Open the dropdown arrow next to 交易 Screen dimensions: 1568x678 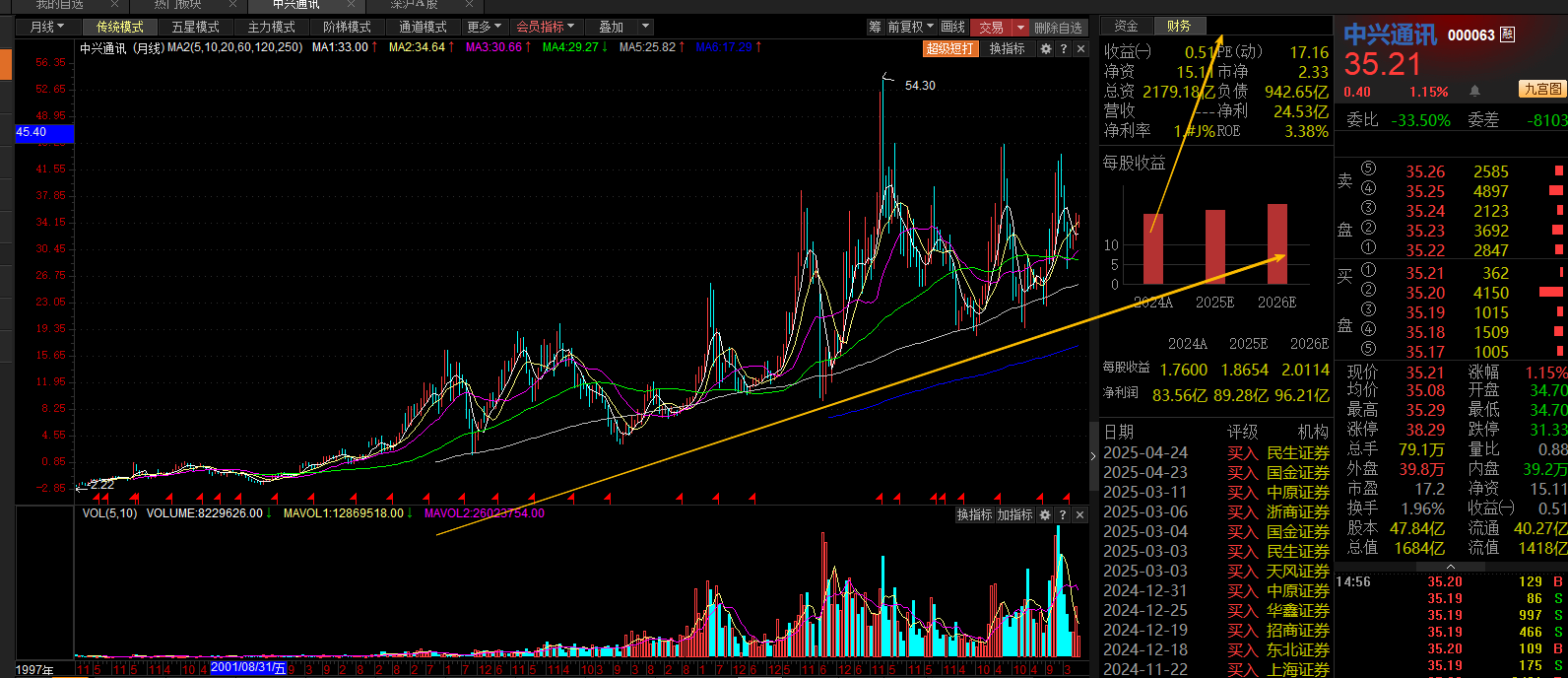point(1020,27)
